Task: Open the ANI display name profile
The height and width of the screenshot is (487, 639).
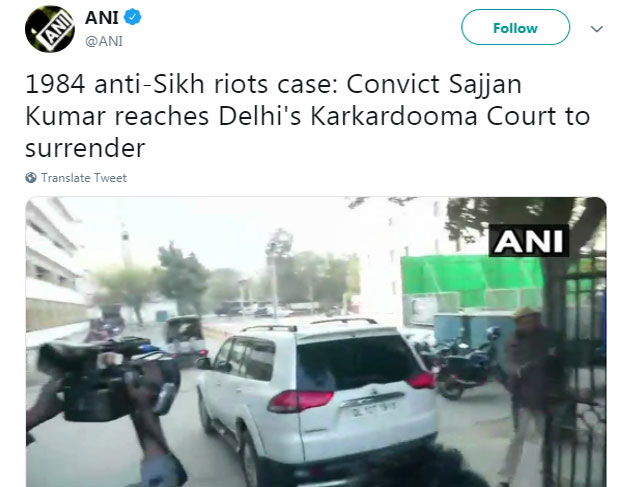Action: tap(101, 18)
